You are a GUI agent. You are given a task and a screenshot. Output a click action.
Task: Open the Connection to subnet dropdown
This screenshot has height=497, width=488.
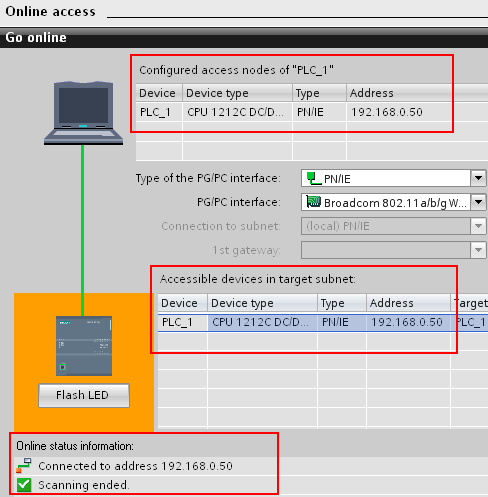(478, 226)
